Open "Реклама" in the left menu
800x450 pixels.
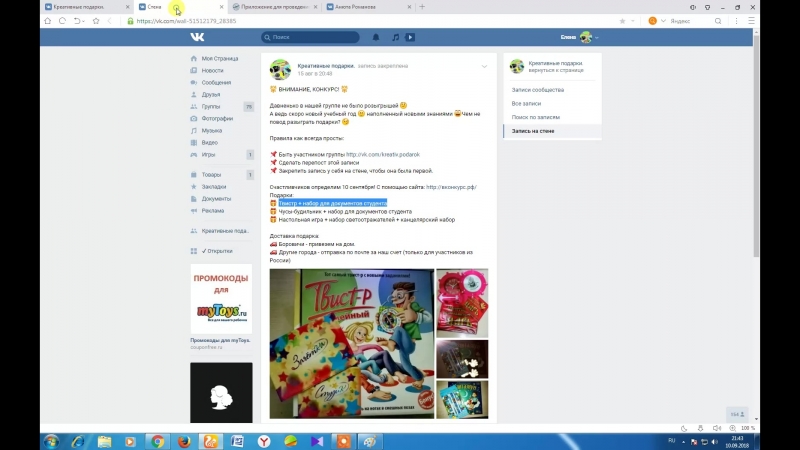pos(213,211)
